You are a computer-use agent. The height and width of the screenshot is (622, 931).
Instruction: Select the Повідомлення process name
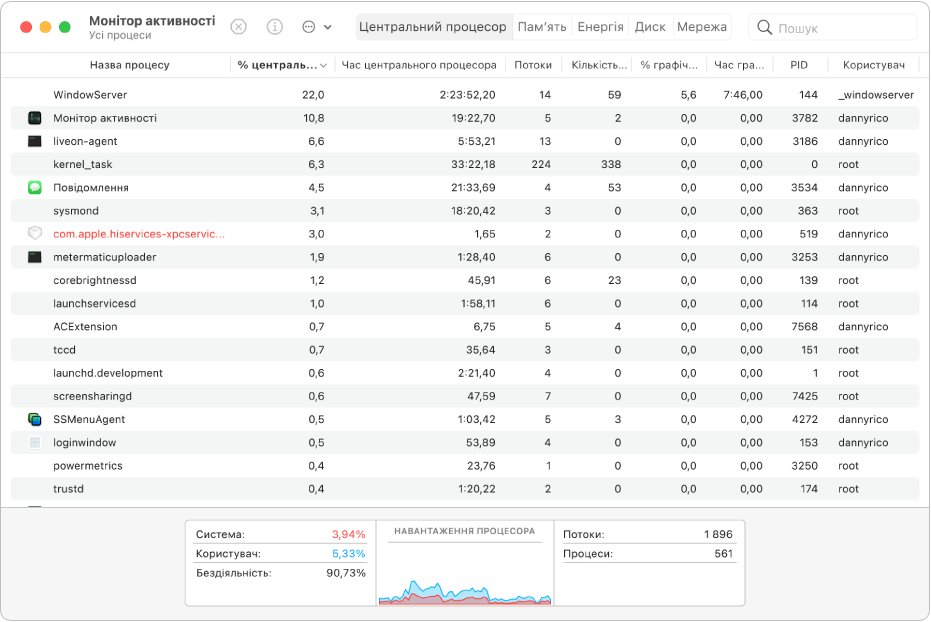(91, 188)
